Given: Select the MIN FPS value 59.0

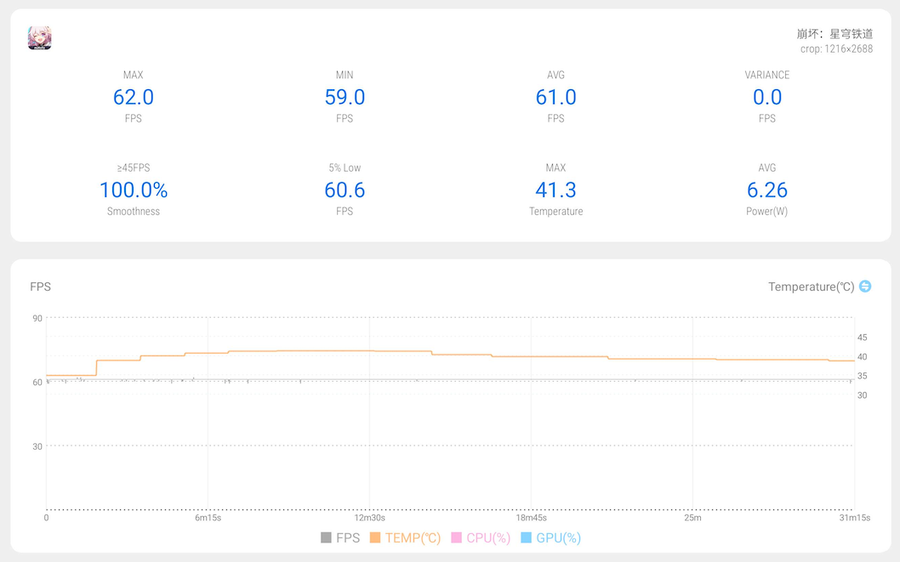Looking at the screenshot, I should [x=345, y=97].
